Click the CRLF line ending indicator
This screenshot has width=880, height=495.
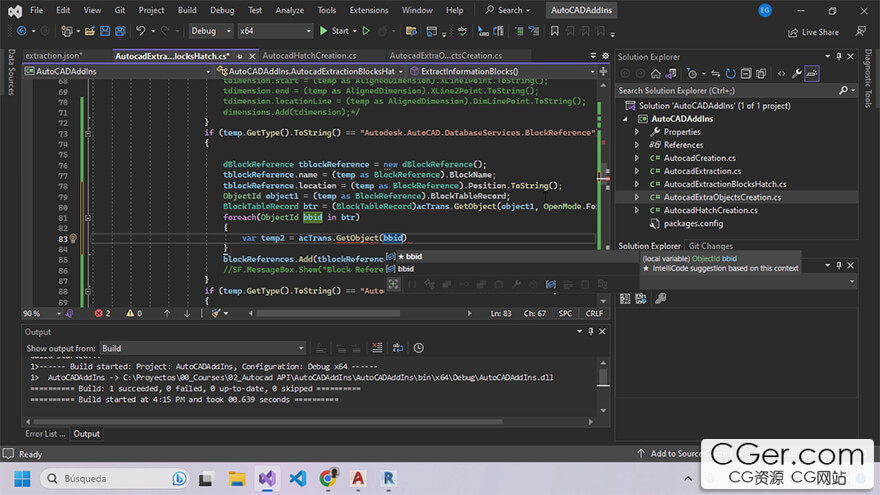(x=594, y=314)
